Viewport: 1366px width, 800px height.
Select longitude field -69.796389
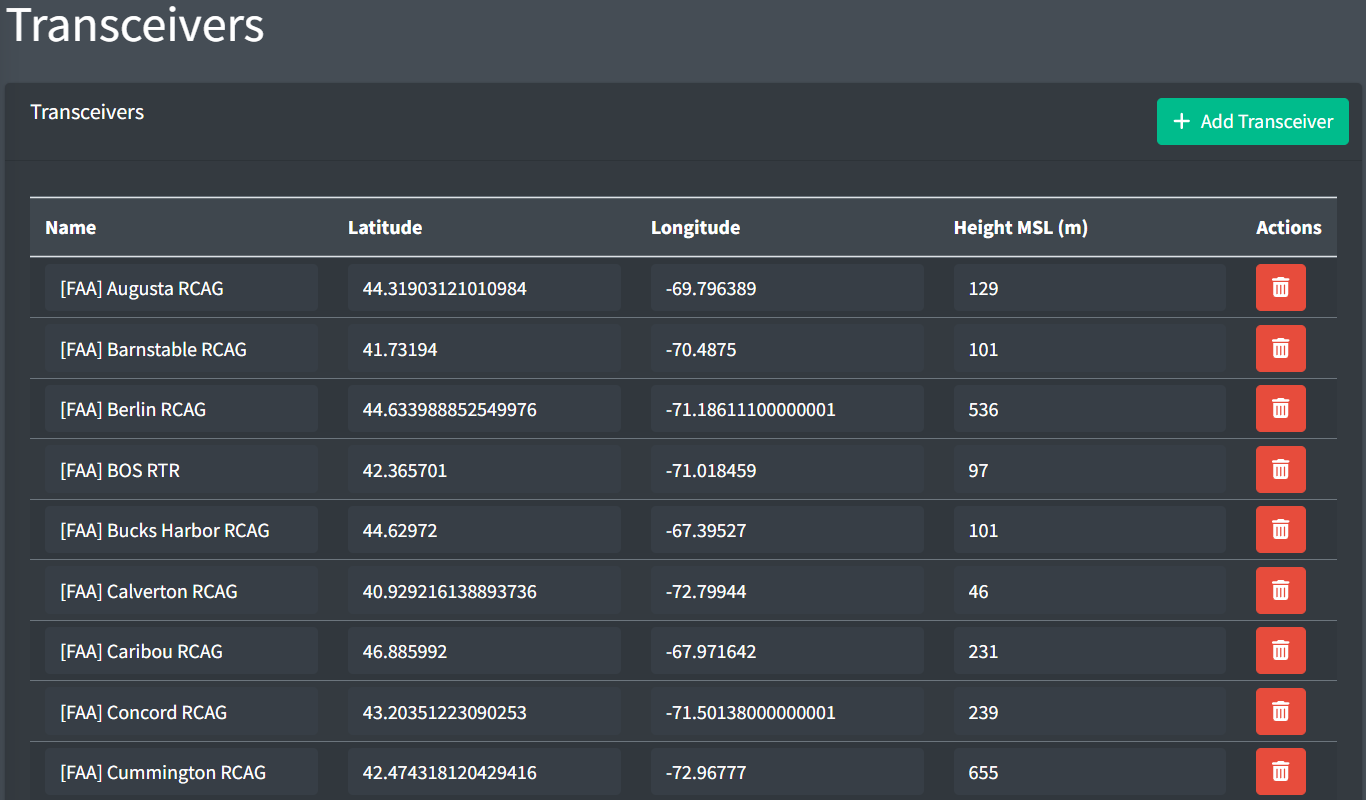click(787, 288)
